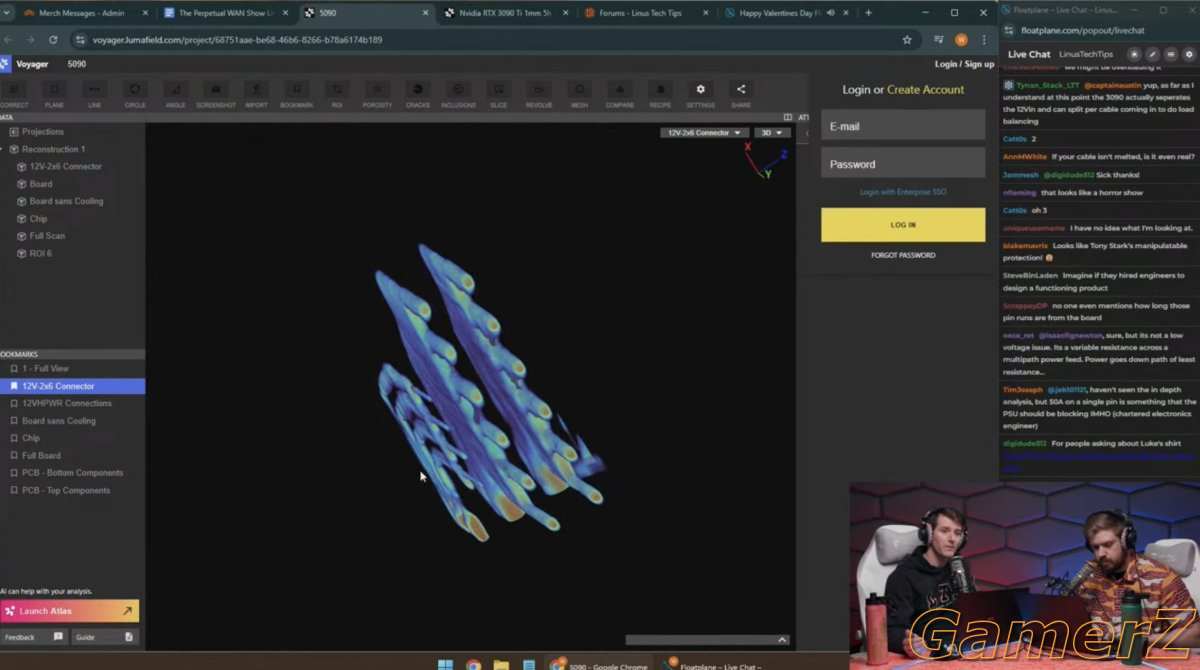Select the Angle measurement tool

175,95
